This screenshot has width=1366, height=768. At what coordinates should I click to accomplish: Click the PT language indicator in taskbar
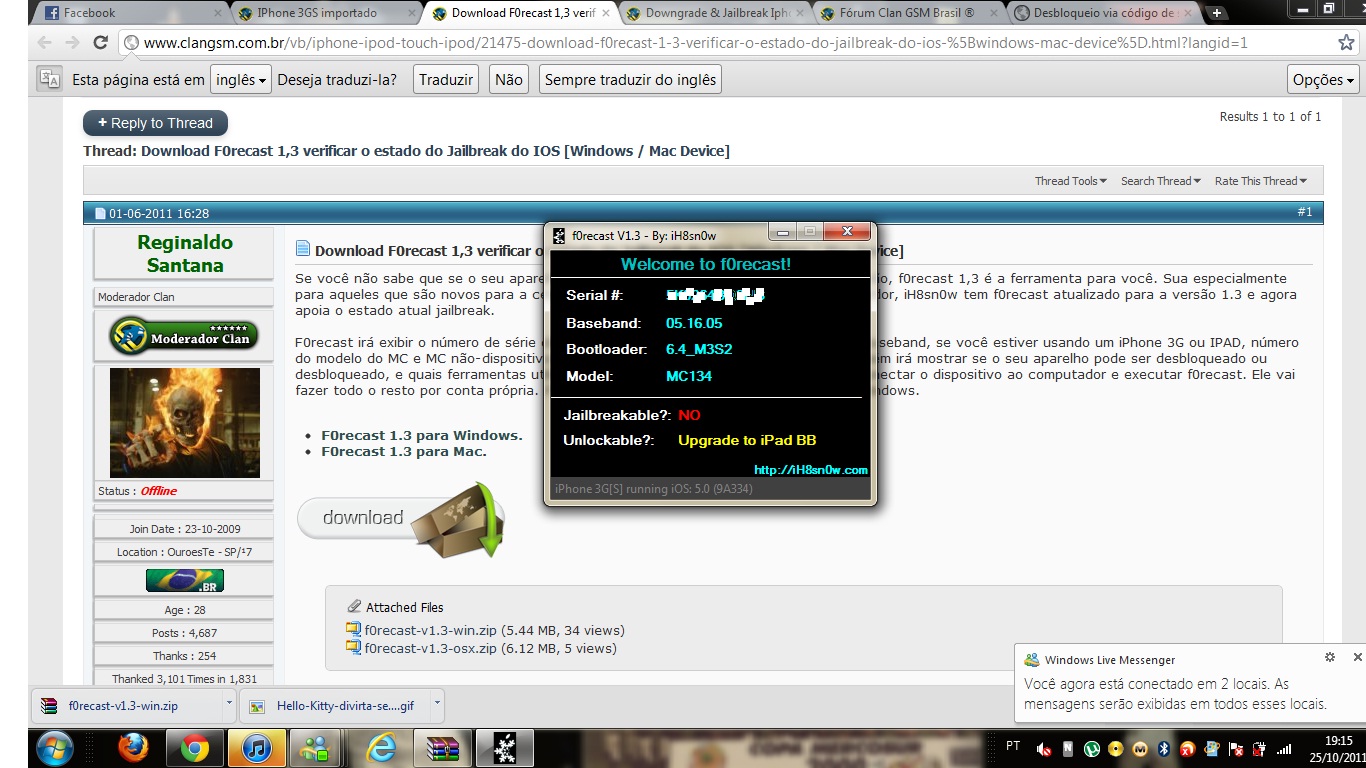1013,746
